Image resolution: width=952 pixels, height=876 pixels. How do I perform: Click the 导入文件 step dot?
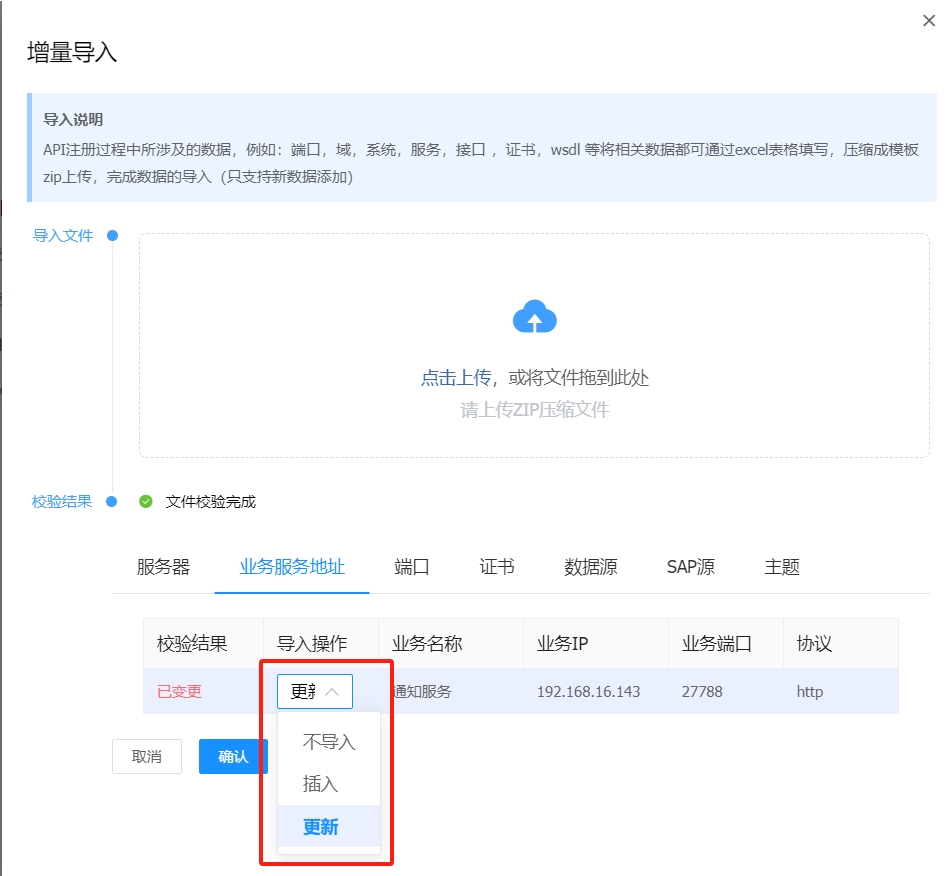112,236
